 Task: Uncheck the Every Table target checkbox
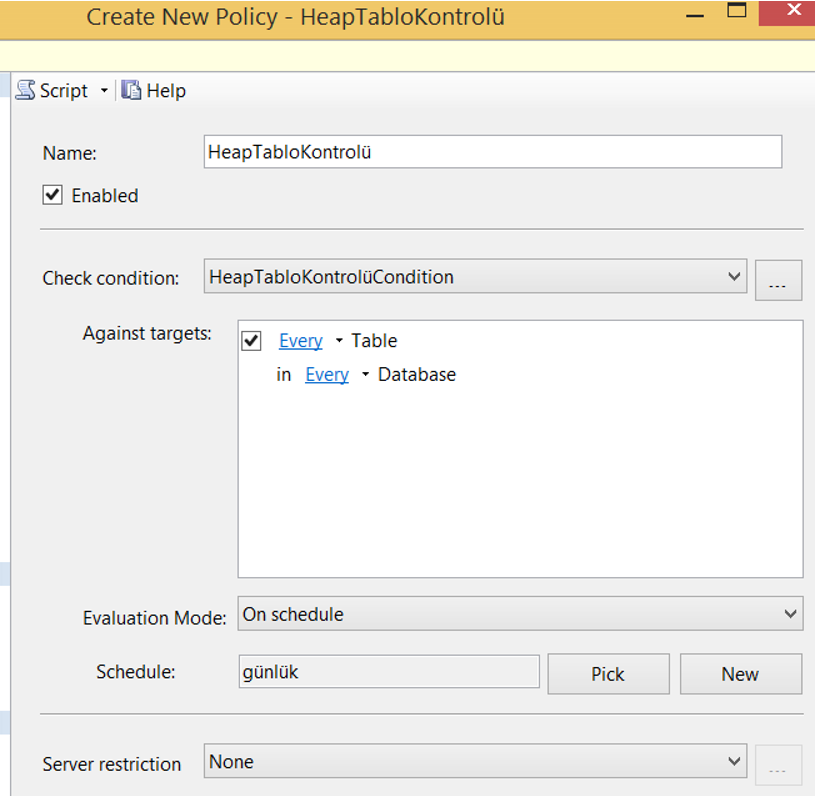pyautogui.click(x=252, y=341)
